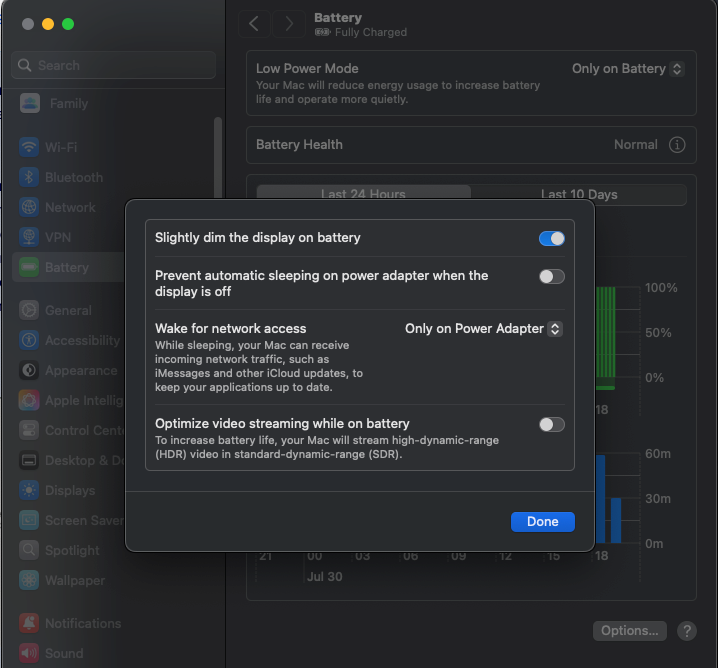Open Low Power Mode Only on Battery dropdown
Viewport: 718px width, 668px height.
click(x=628, y=69)
